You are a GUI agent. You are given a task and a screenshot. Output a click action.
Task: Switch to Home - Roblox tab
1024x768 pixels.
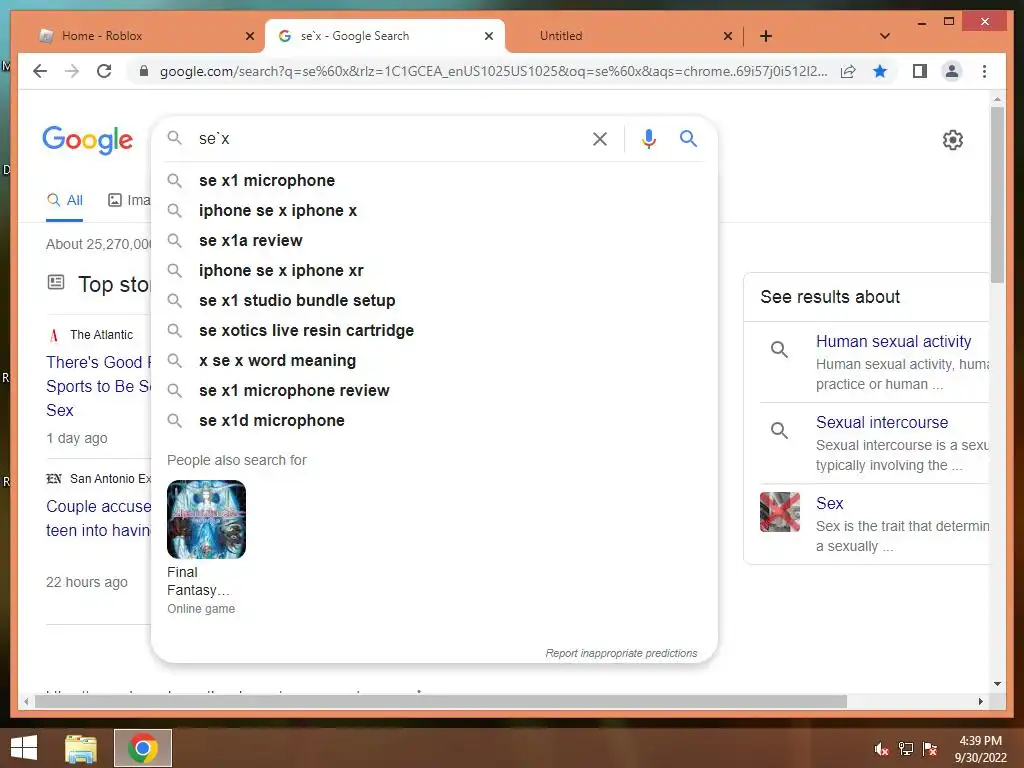tap(146, 36)
